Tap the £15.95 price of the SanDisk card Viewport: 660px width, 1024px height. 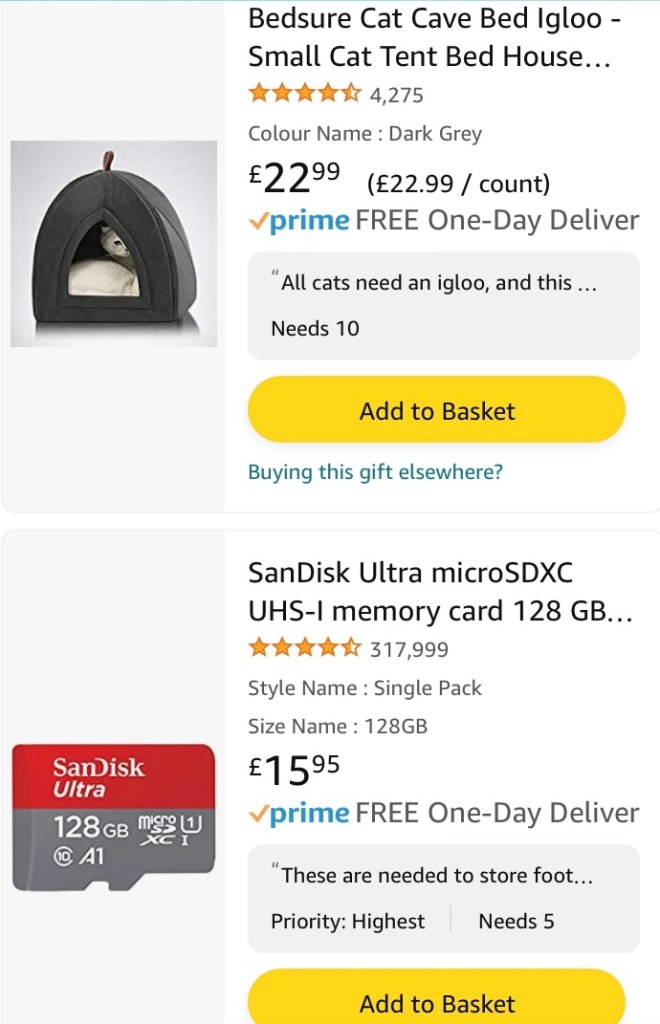pos(295,771)
